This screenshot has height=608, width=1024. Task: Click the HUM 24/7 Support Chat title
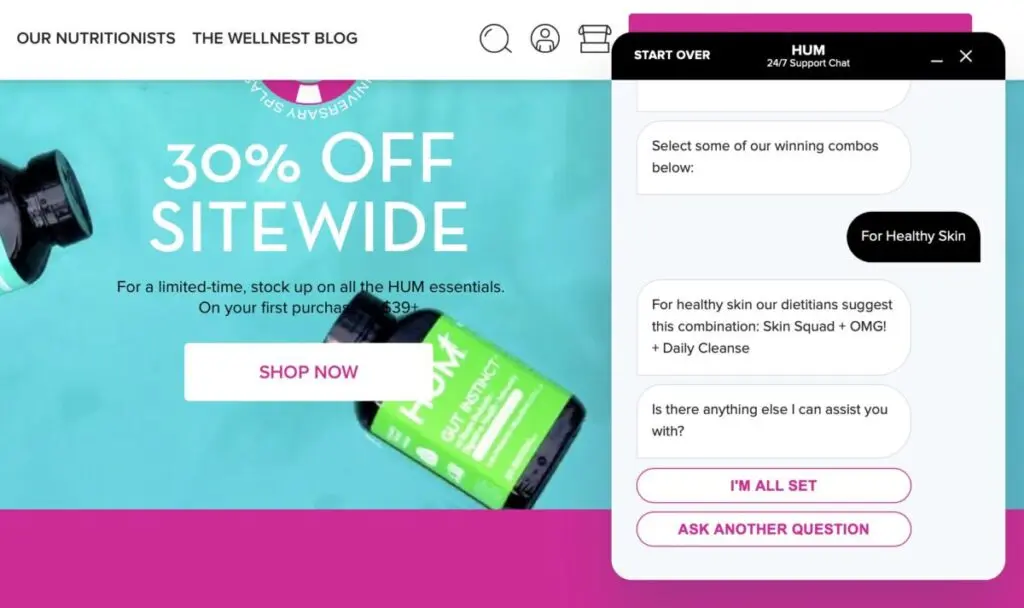808,56
